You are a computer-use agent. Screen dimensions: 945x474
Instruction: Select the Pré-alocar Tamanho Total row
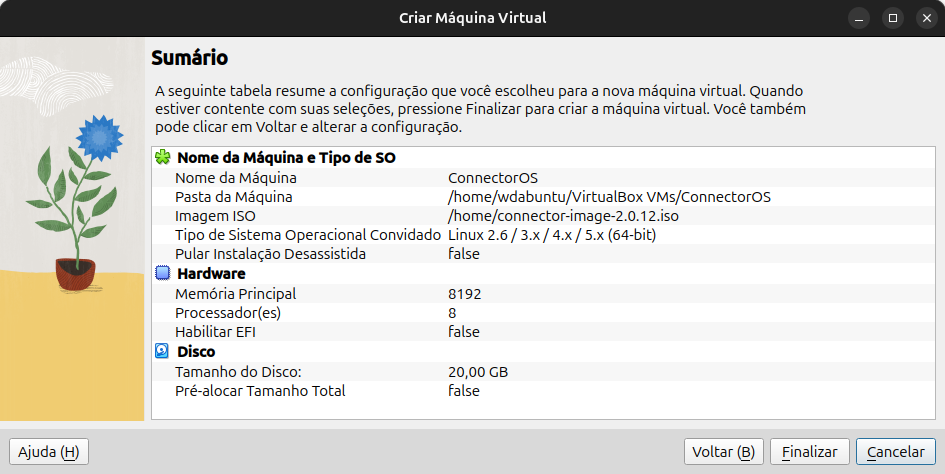pos(544,391)
